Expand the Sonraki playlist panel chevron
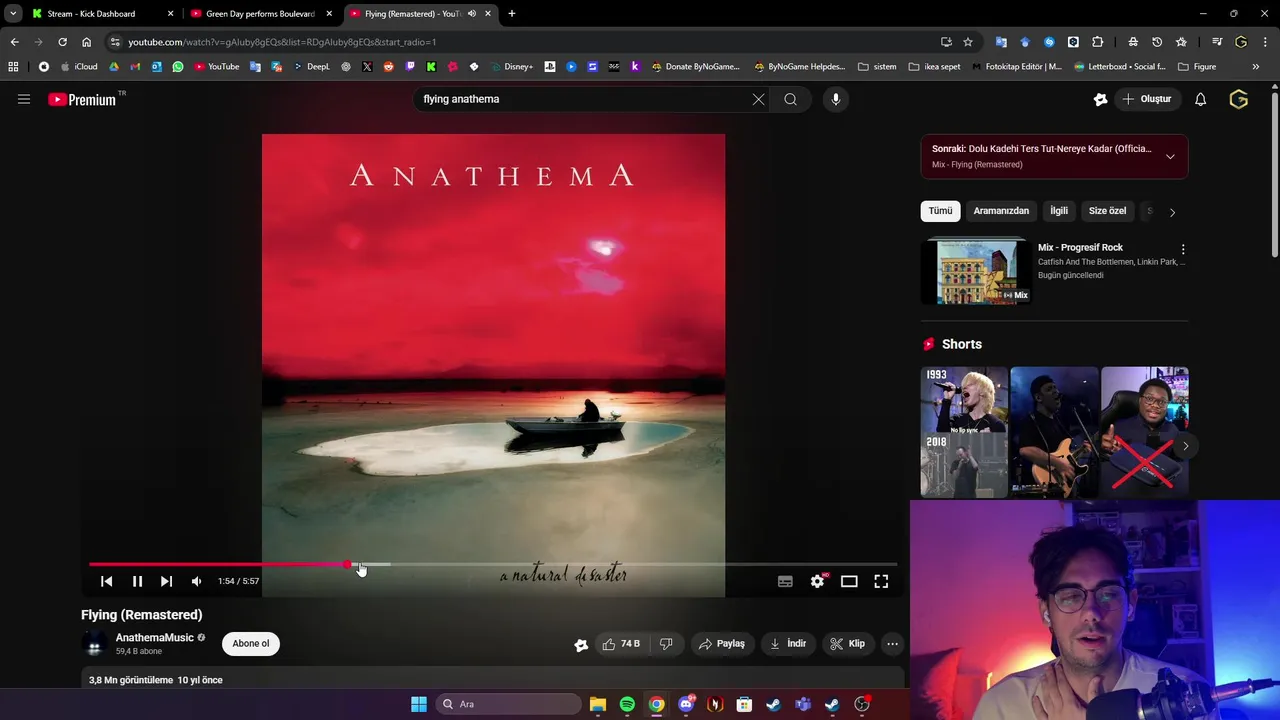The image size is (1280, 720). pyautogui.click(x=1170, y=156)
